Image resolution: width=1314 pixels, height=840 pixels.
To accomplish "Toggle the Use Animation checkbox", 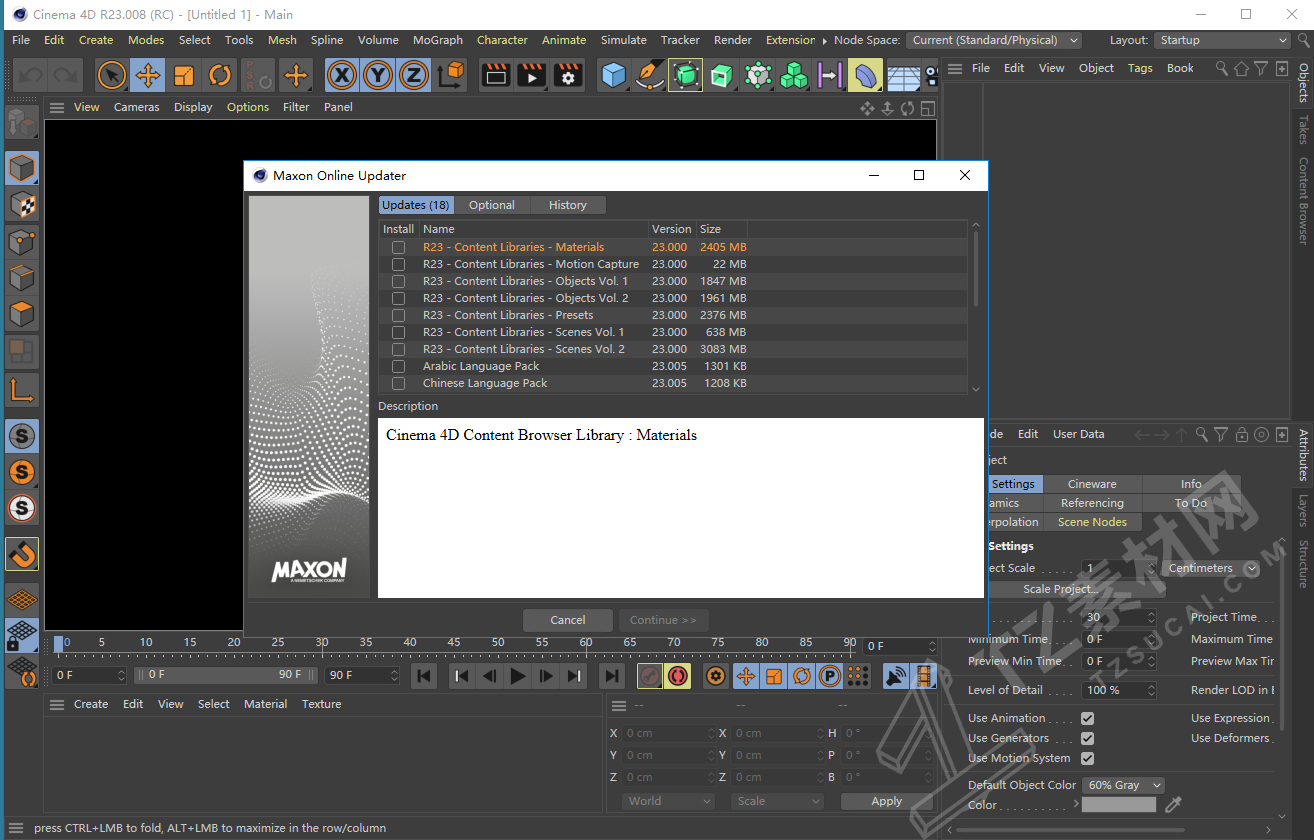I will pyautogui.click(x=1087, y=718).
